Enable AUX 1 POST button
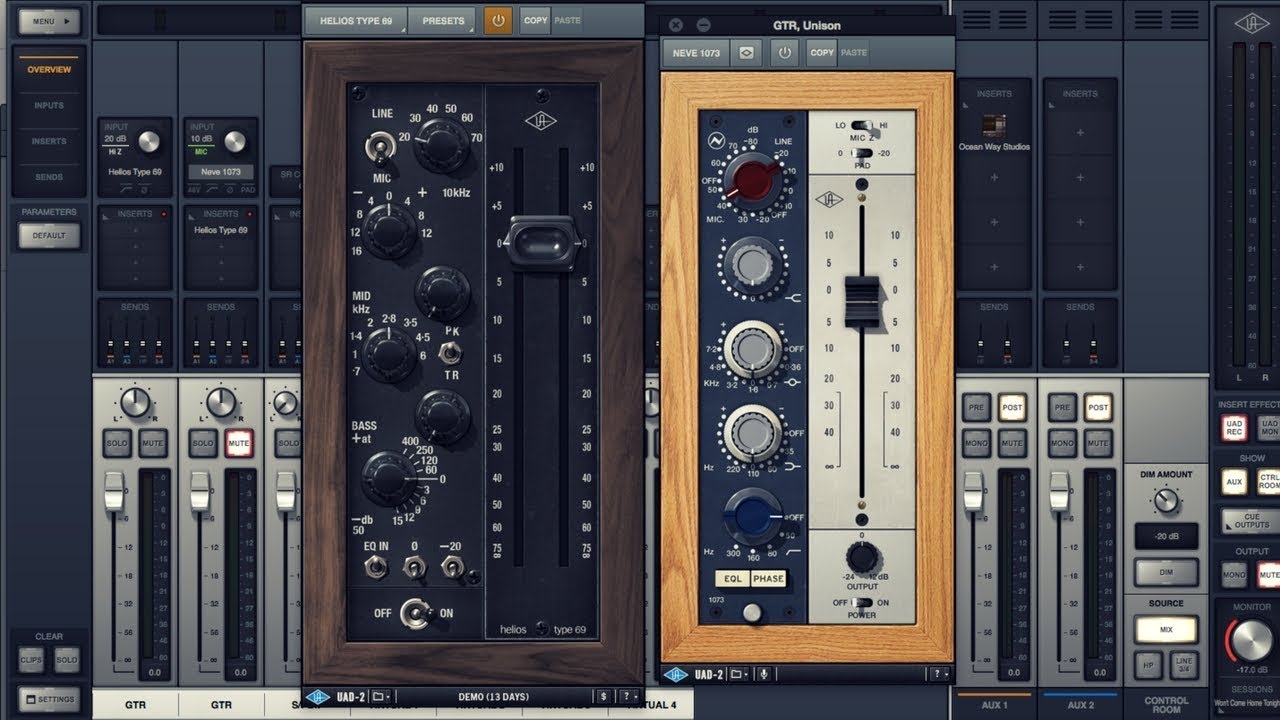This screenshot has width=1280, height=720. 1012,407
